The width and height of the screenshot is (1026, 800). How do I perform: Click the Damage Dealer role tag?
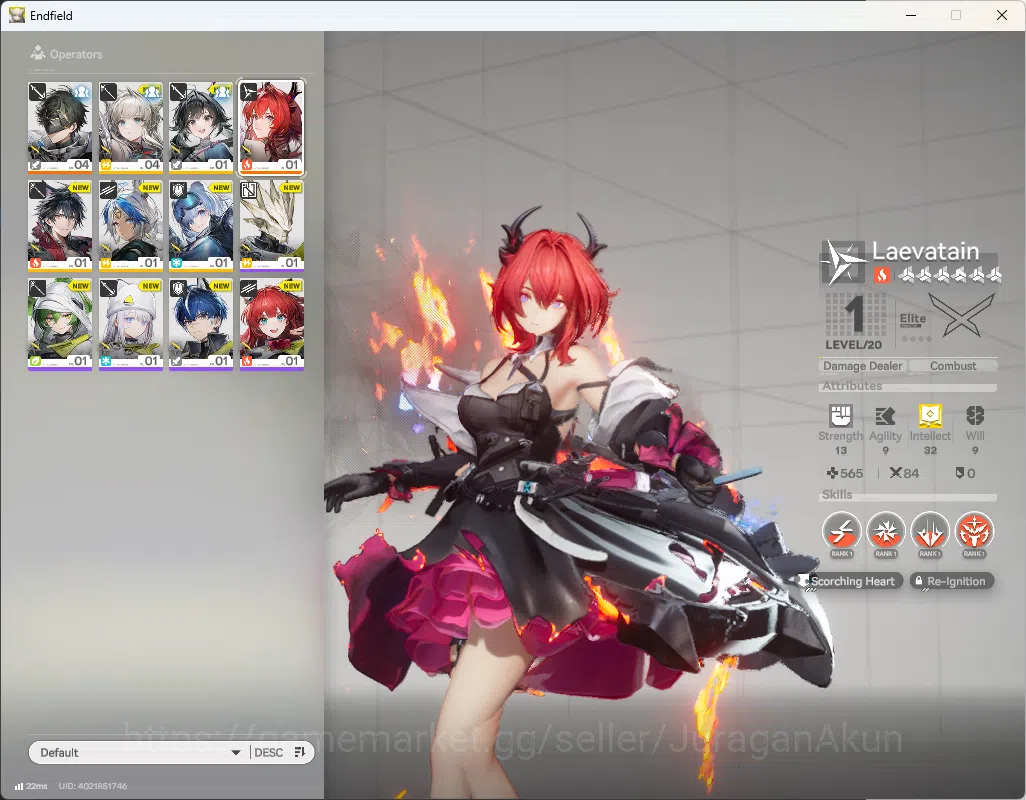click(x=862, y=366)
